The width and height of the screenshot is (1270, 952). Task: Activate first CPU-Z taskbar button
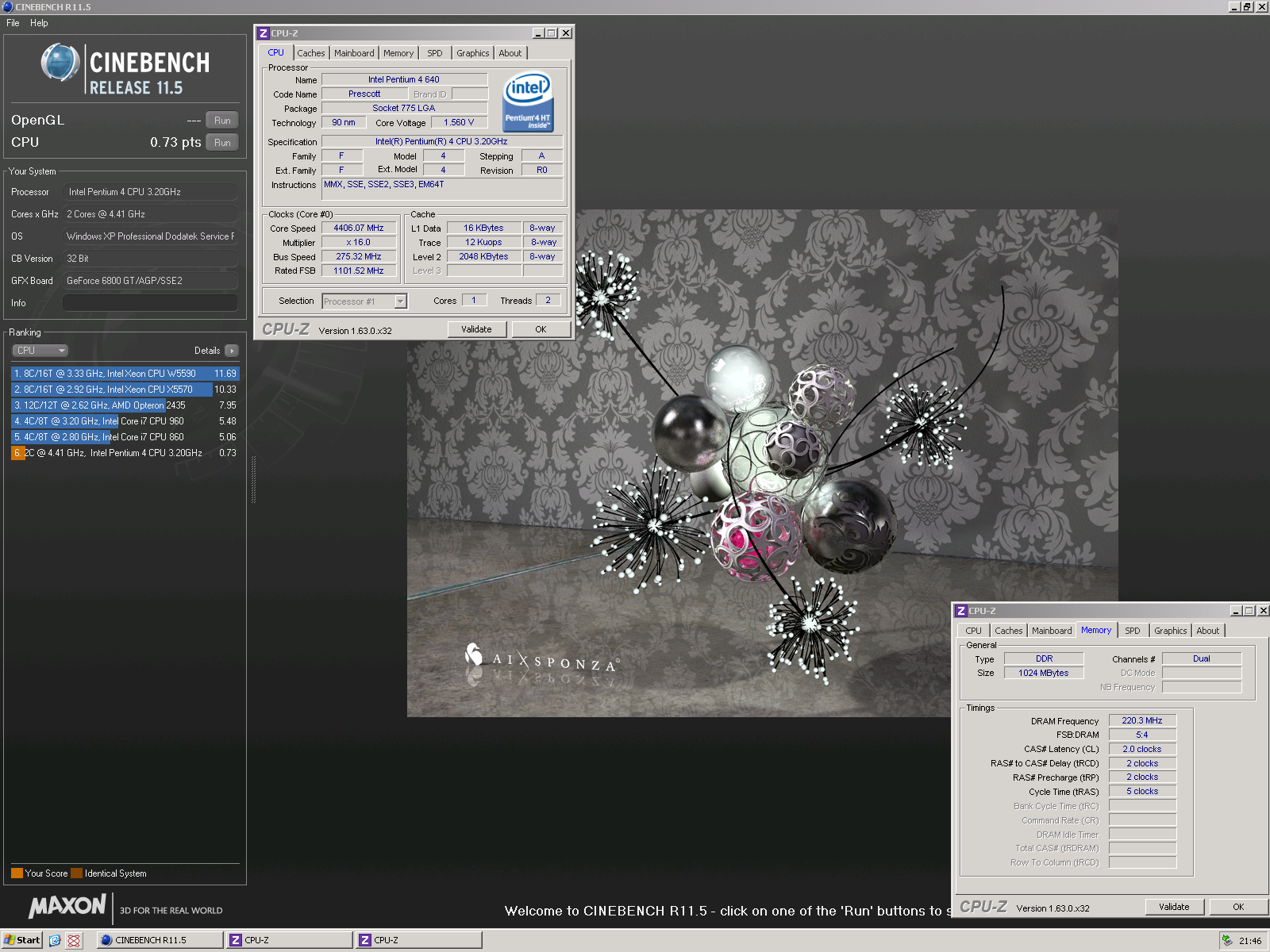pyautogui.click(x=290, y=940)
